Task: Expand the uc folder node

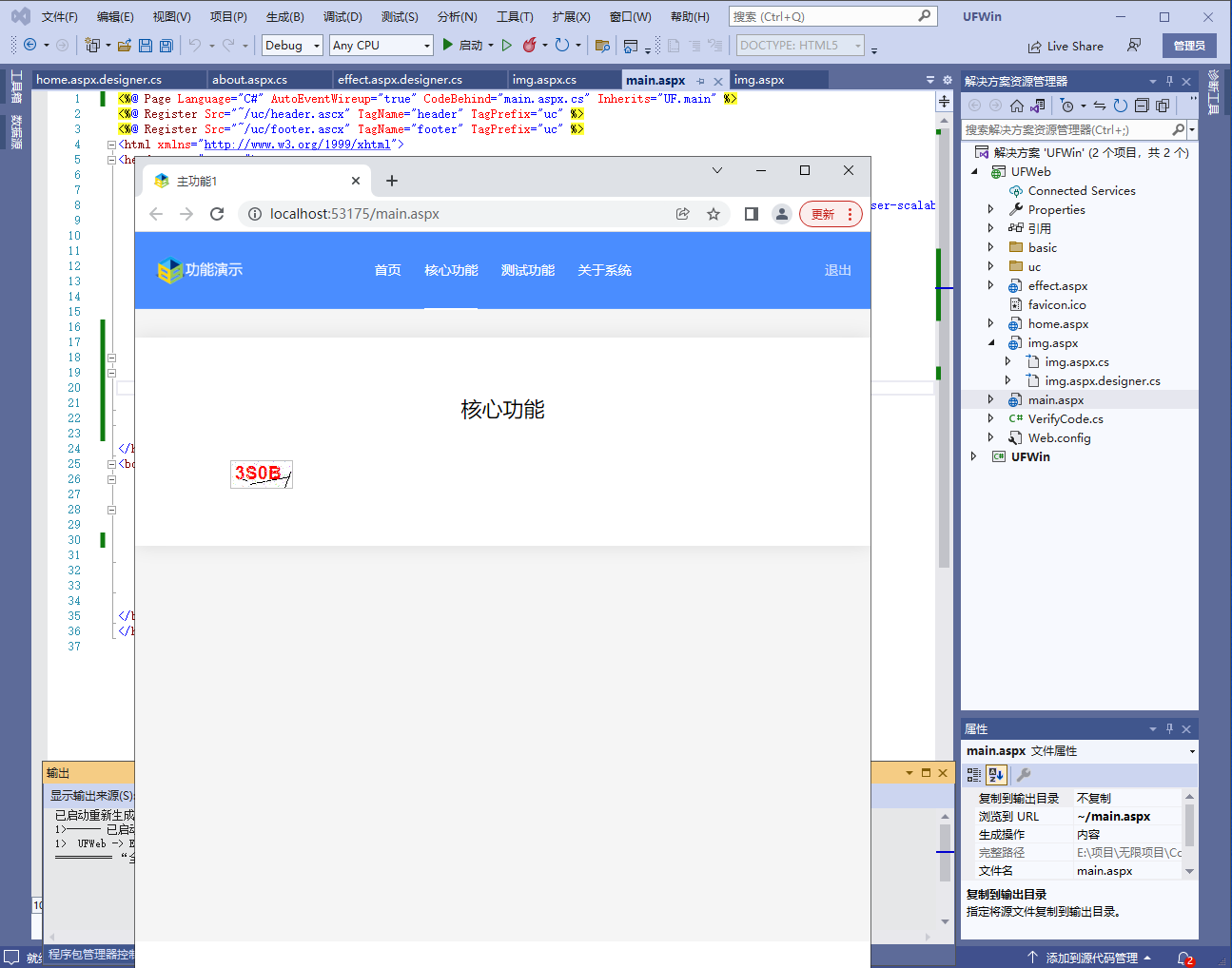Action: [990, 266]
